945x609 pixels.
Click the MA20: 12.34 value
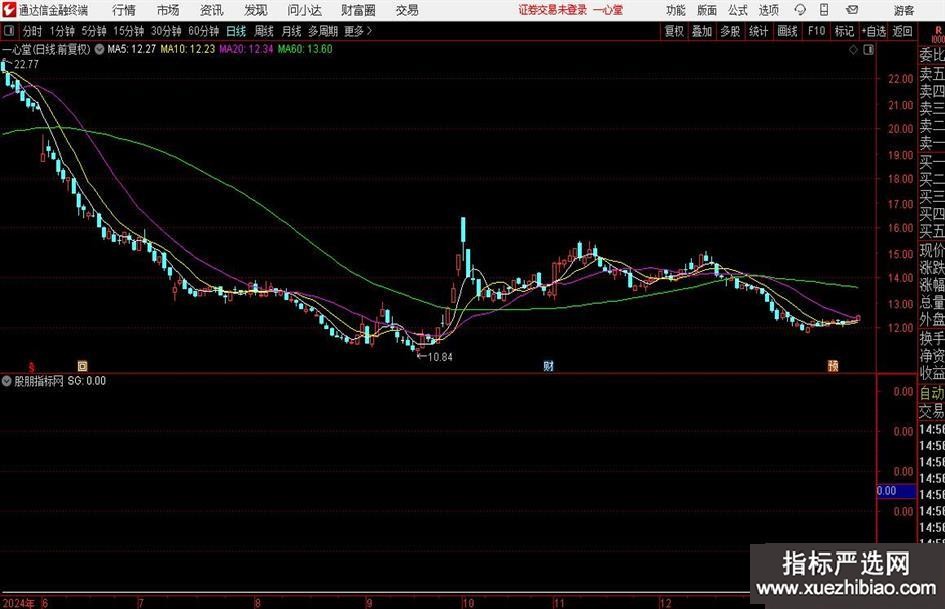point(246,49)
